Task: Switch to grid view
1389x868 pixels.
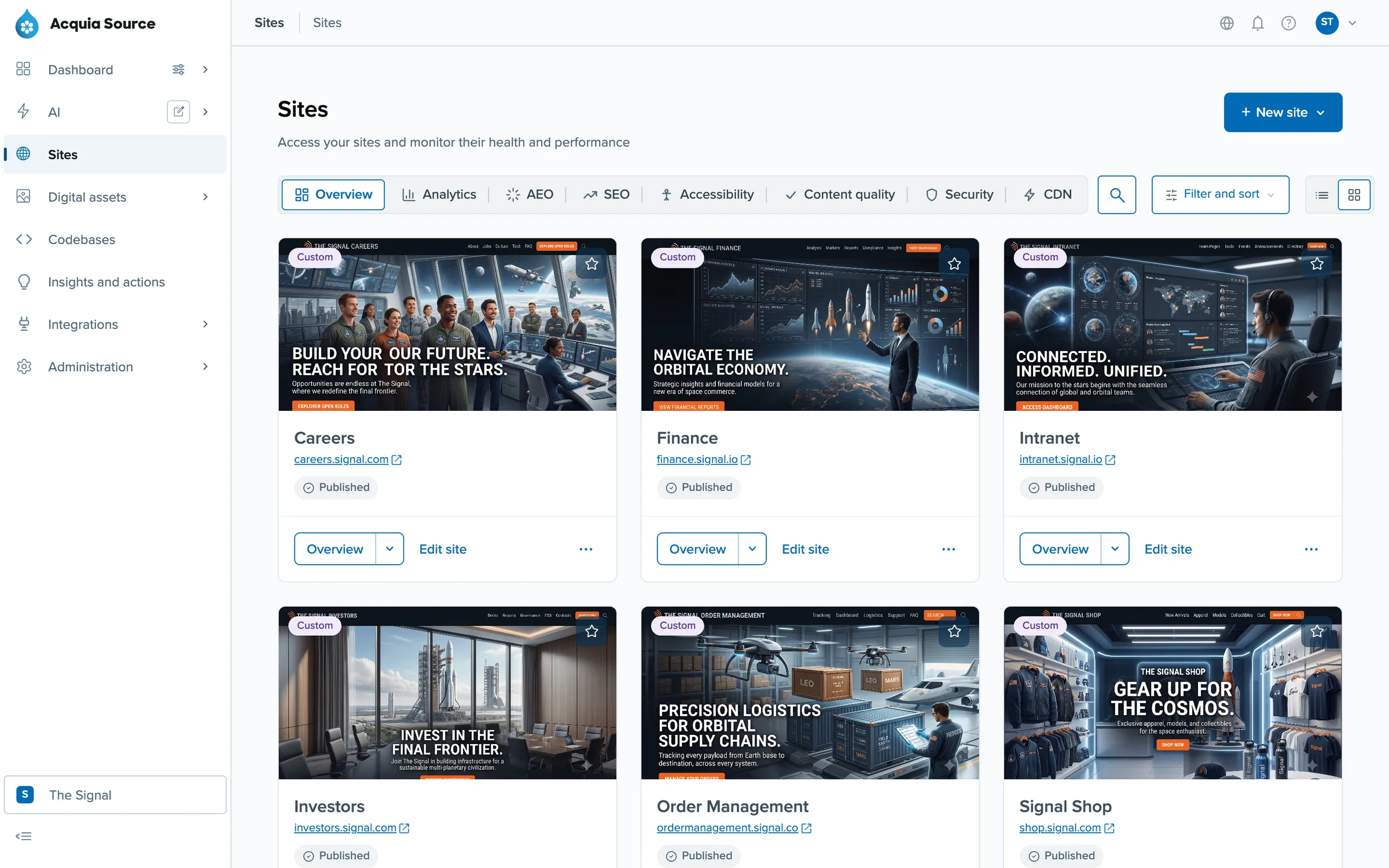Action: pos(1354,195)
